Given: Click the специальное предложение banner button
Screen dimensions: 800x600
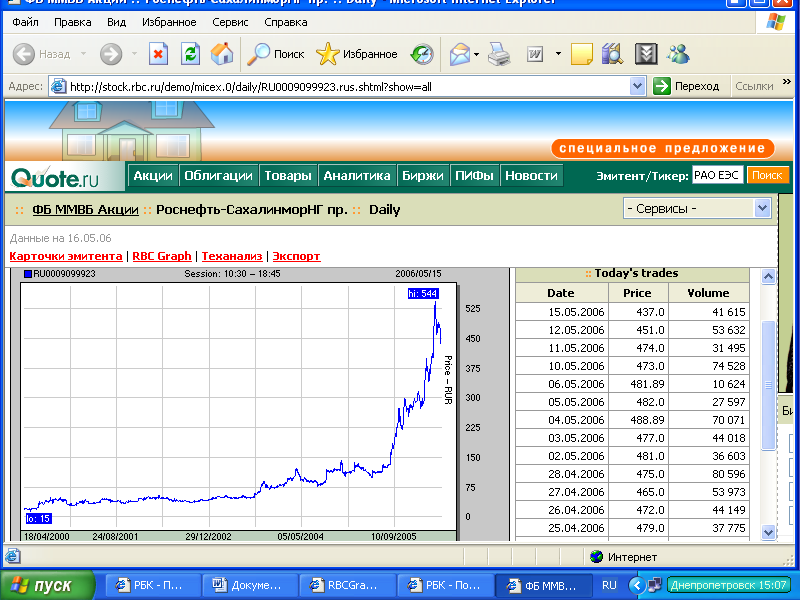Looking at the screenshot, I should [x=662, y=148].
